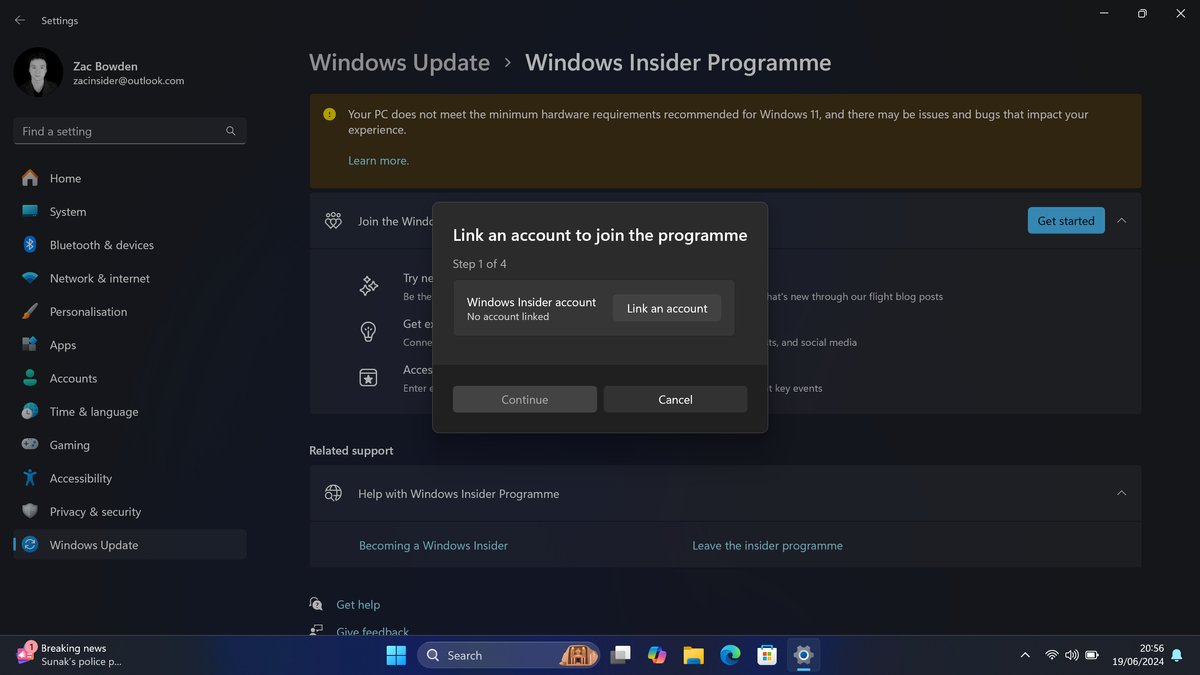Click the Bluetooth & devices icon
This screenshot has width=1200, height=675.
pos(30,245)
